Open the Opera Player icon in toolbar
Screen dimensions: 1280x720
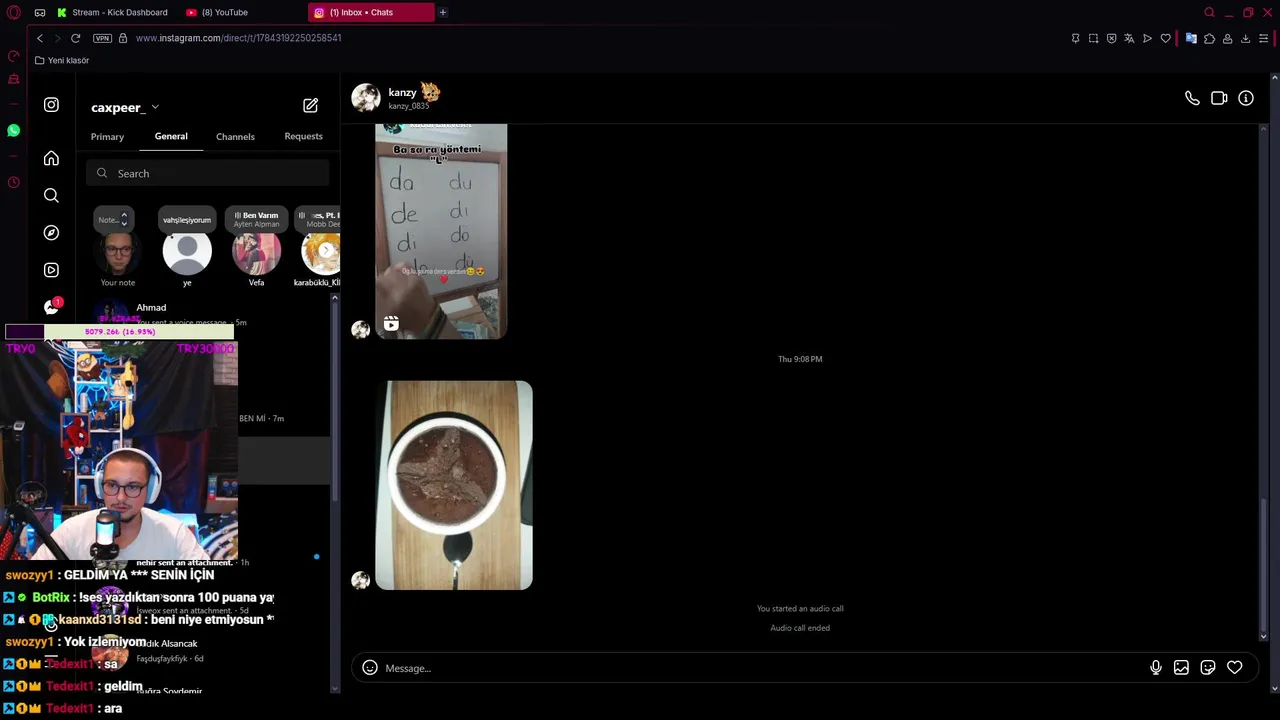(1147, 38)
